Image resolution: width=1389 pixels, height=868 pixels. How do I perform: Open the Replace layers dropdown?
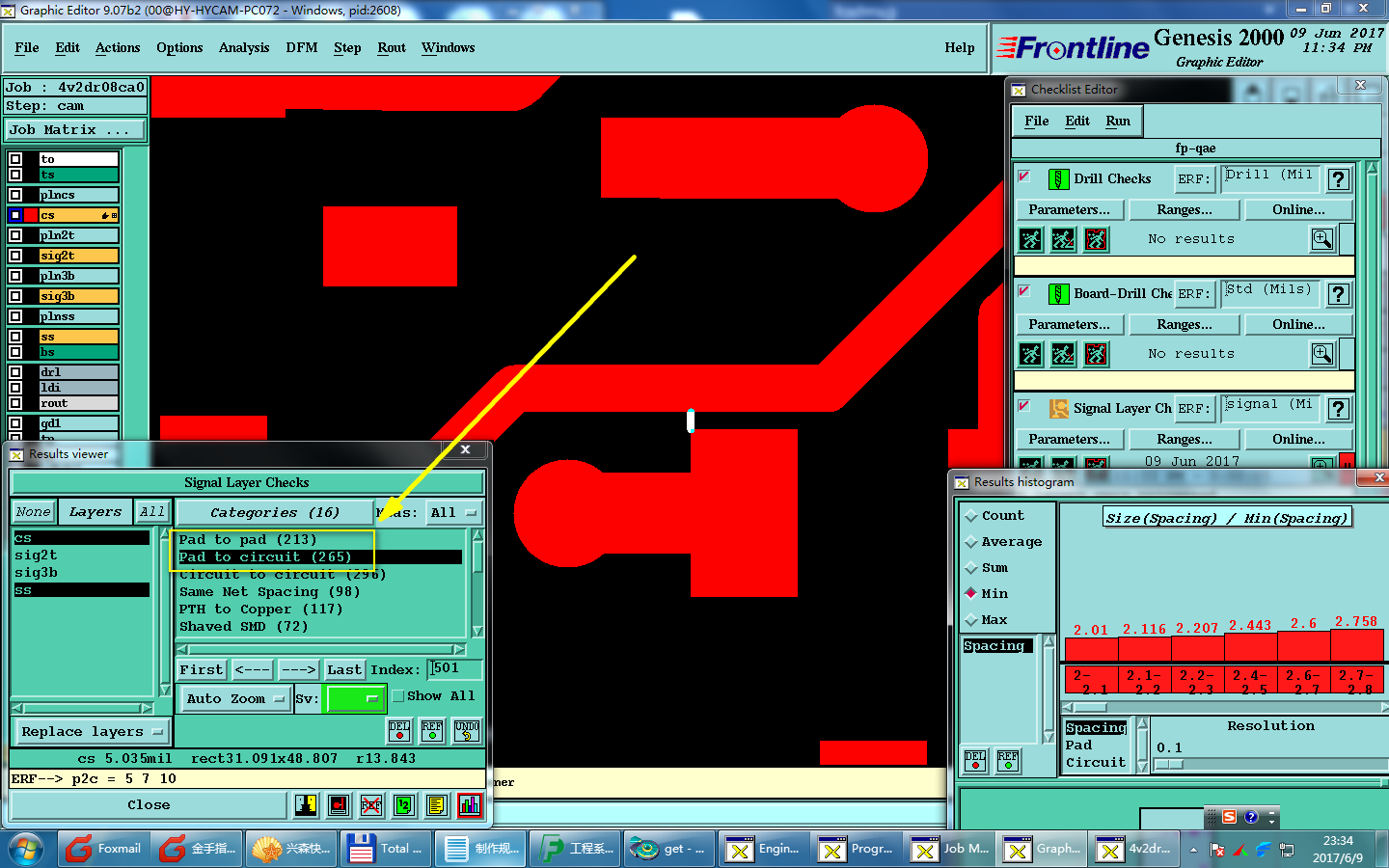[x=92, y=732]
